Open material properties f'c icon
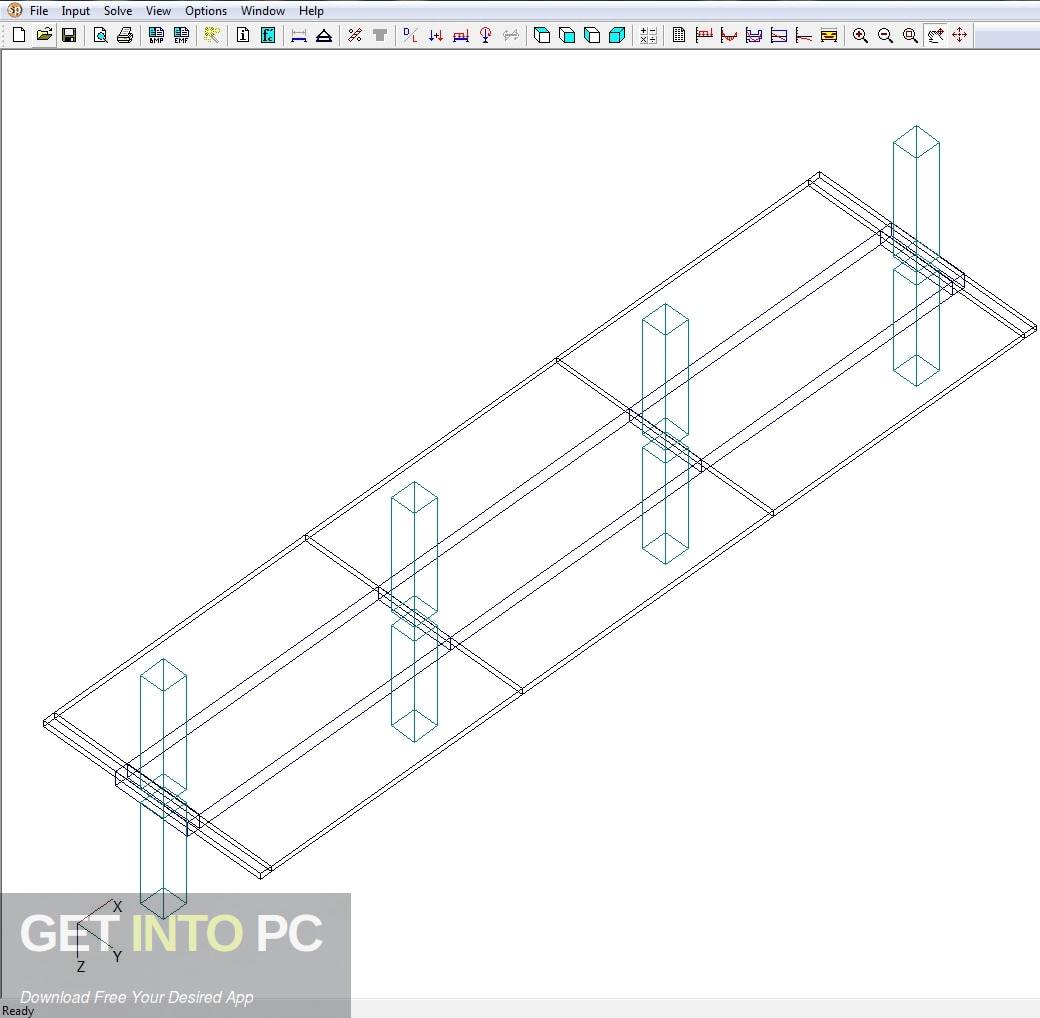This screenshot has width=1040, height=1018. click(268, 35)
